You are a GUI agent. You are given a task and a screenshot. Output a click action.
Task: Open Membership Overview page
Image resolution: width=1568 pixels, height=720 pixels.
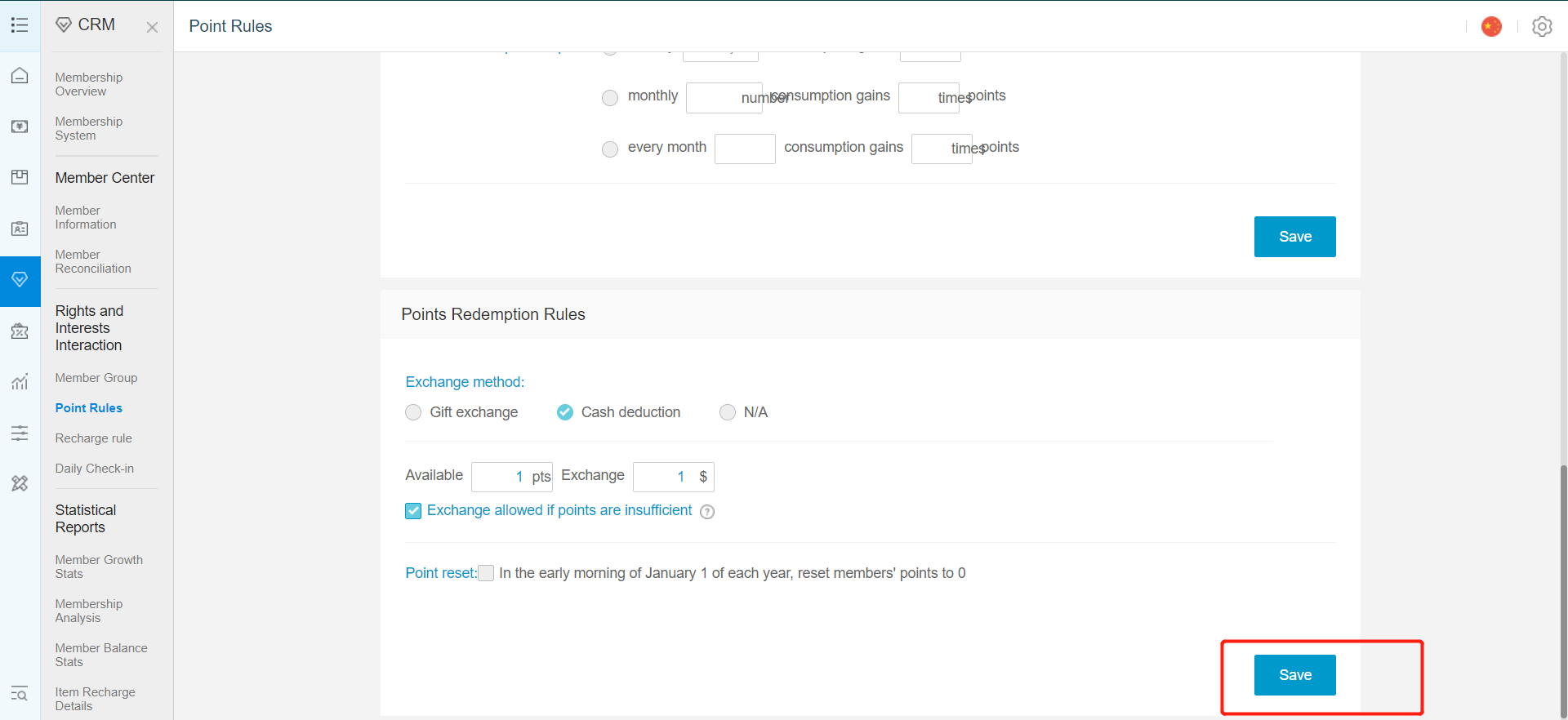pos(89,84)
